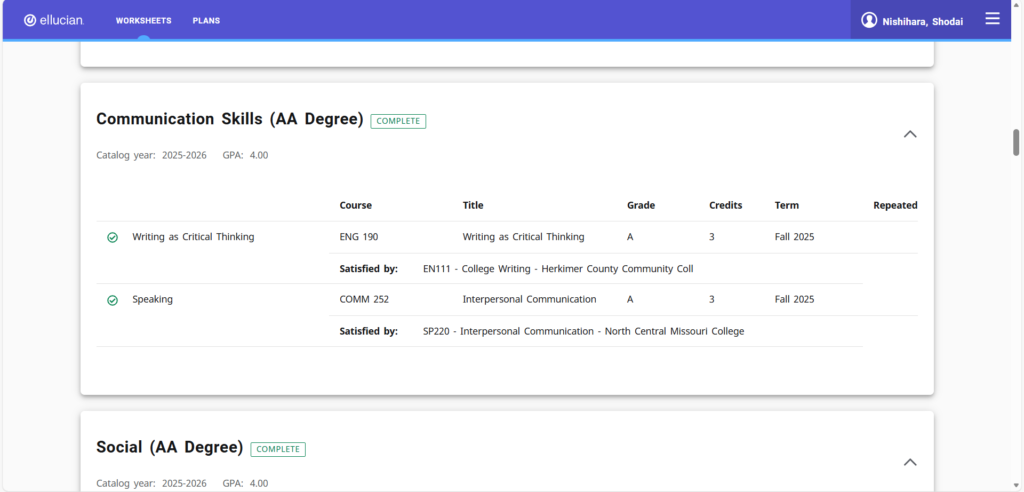Click the page's vertical scrollbar thumb
This screenshot has height=492, width=1024.
pos(1016,142)
